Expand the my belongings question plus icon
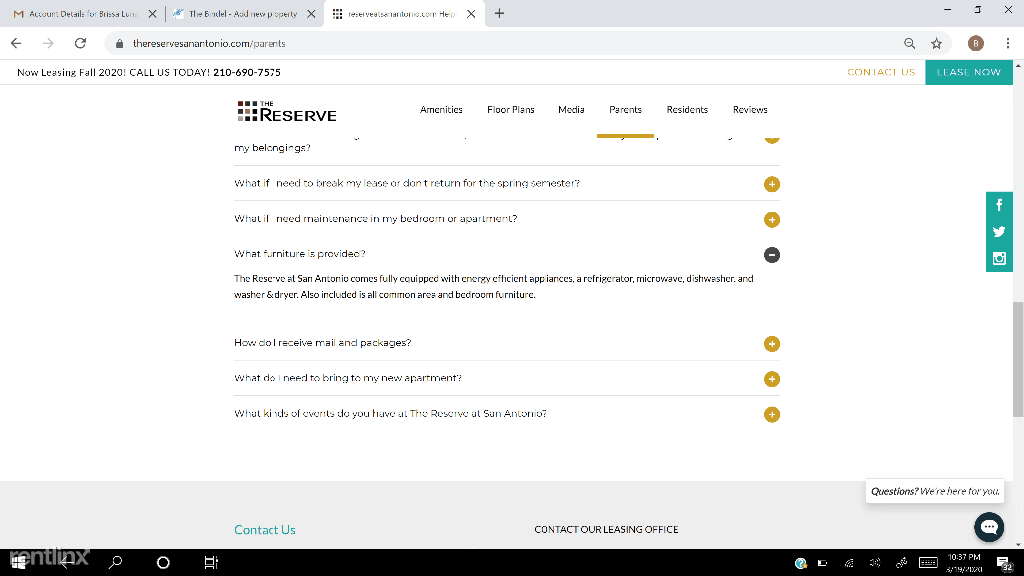1024x576 pixels. tap(772, 138)
